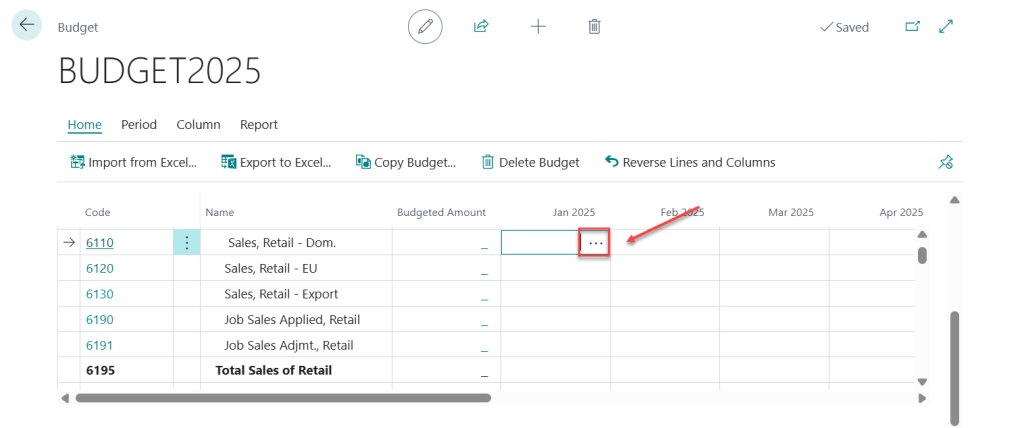This screenshot has height=428, width=1024.
Task: Click name Sales, Retail - Dom.
Action: pyautogui.click(x=281, y=243)
